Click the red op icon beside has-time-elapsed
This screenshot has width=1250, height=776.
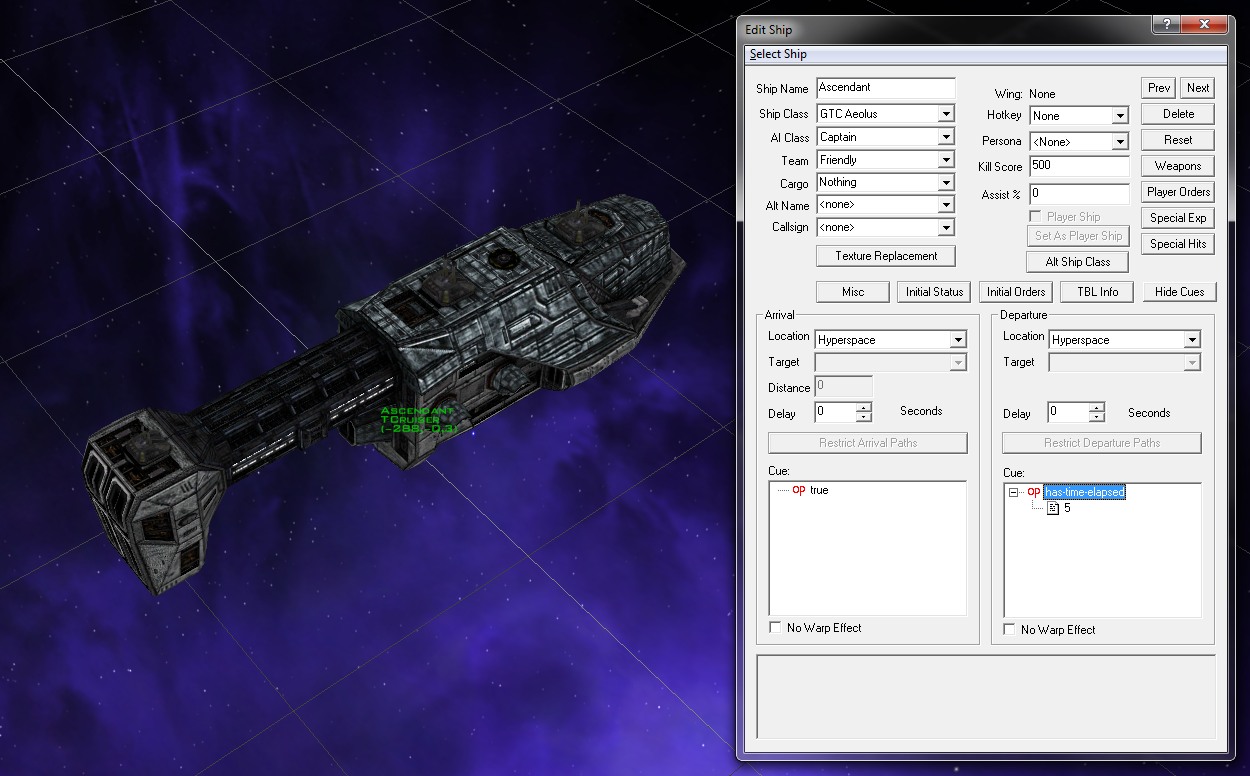click(x=1034, y=492)
